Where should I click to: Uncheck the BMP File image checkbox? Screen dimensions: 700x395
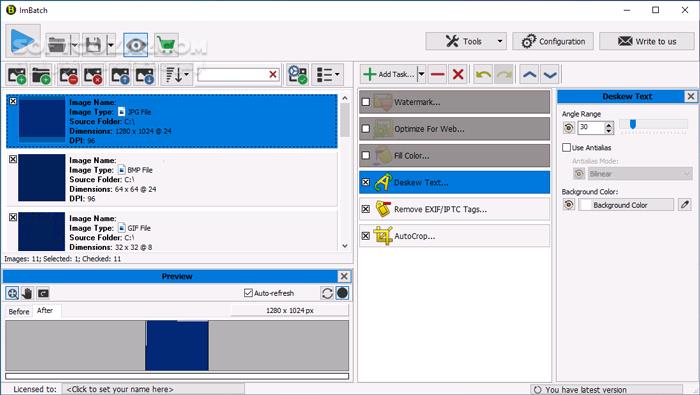(13, 159)
